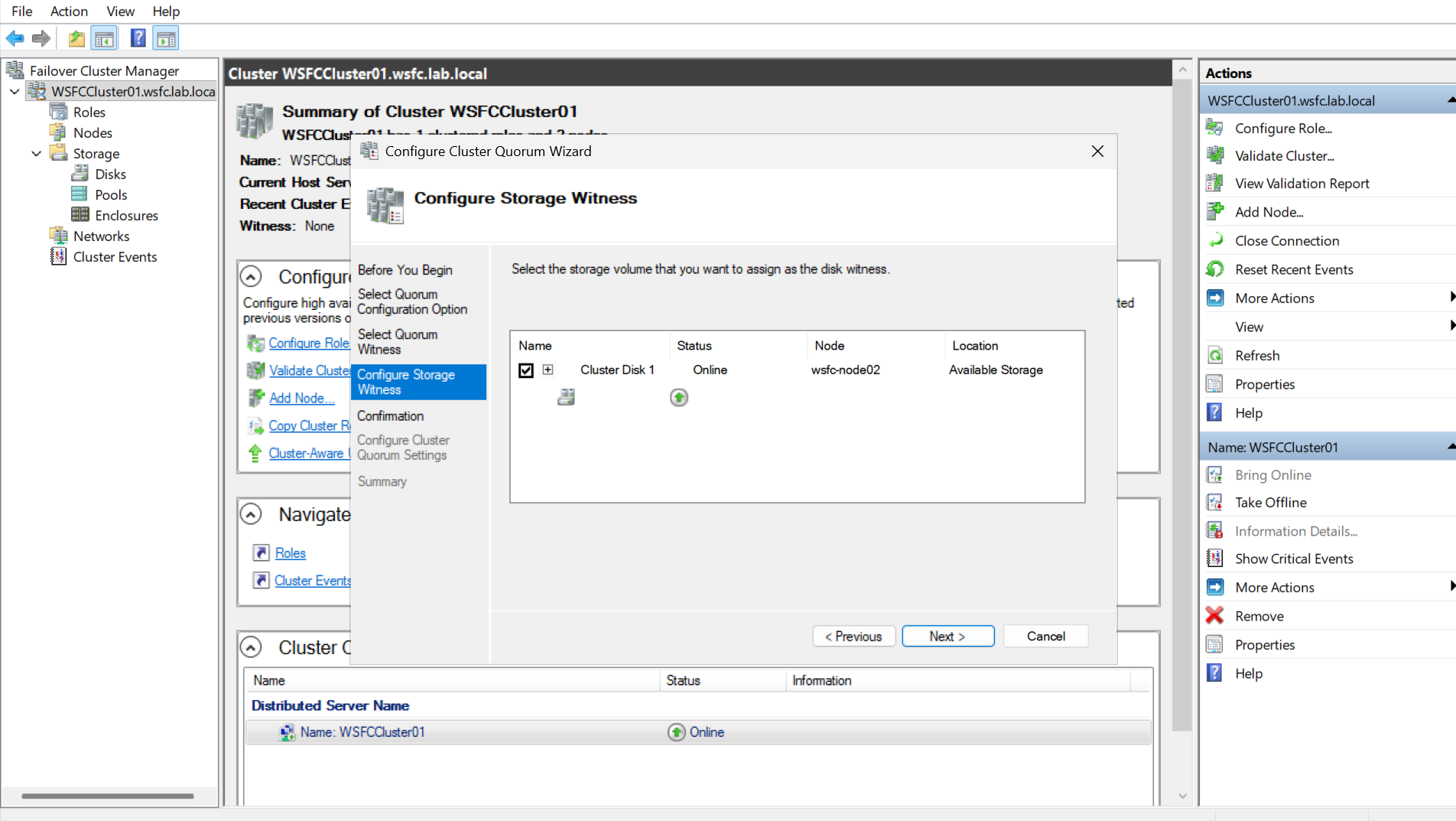Screen dimensions: 1456x821
Task: Uncheck the Cluster Disk 1 checkbox
Action: [526, 370]
